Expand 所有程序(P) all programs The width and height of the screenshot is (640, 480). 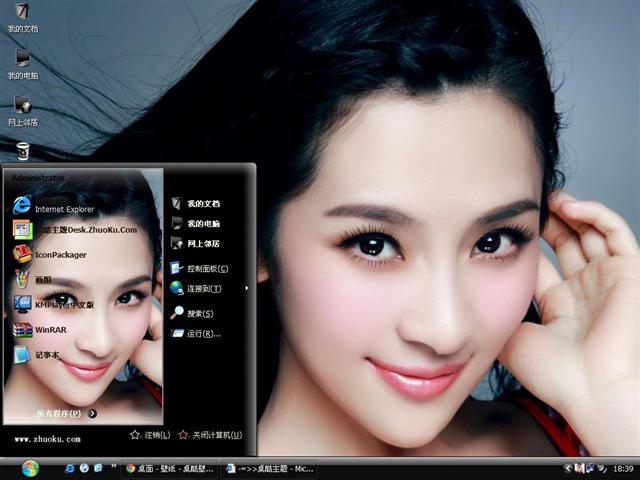(x=67, y=413)
